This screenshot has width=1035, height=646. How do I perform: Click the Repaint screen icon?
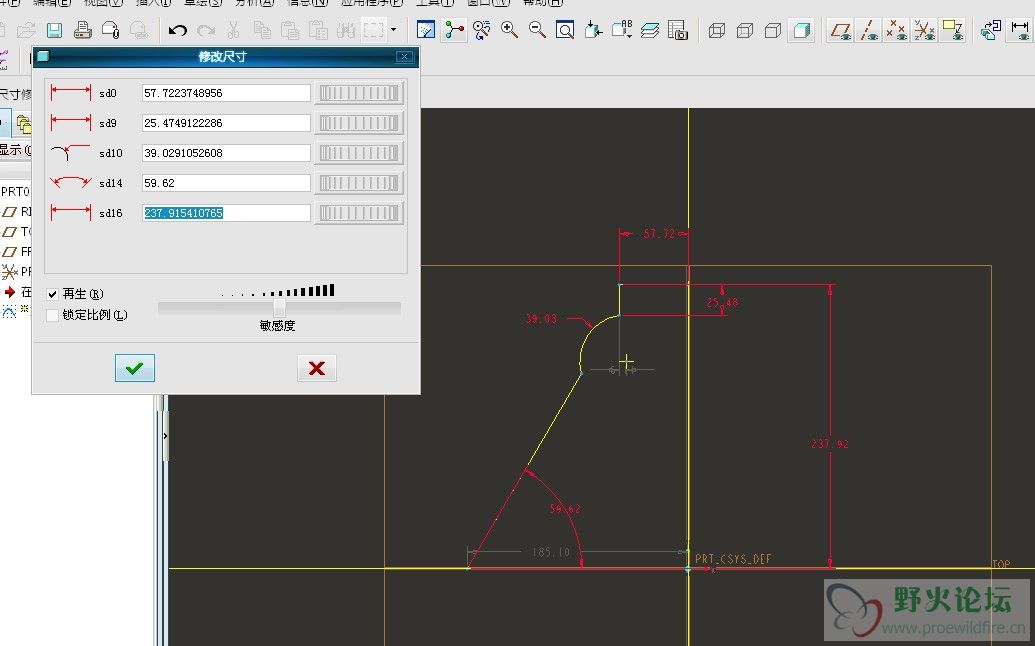tap(426, 30)
